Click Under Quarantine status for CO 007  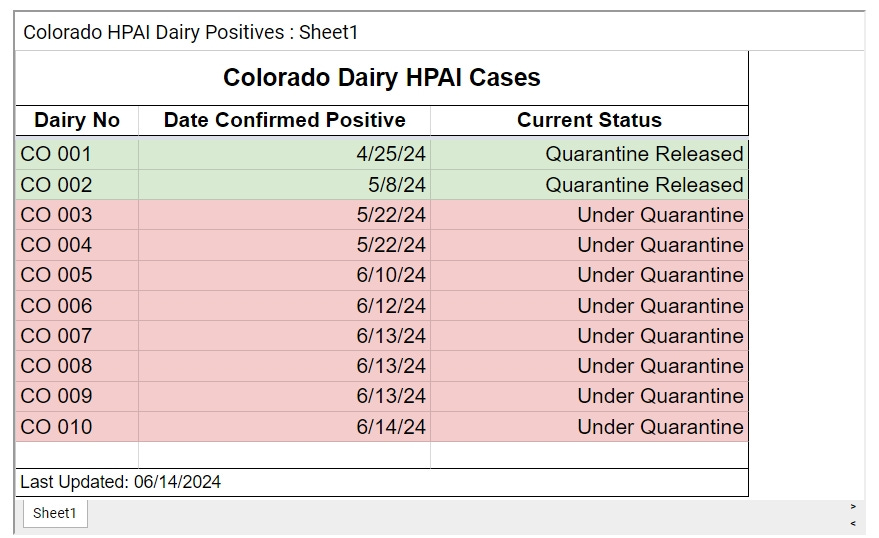click(589, 336)
